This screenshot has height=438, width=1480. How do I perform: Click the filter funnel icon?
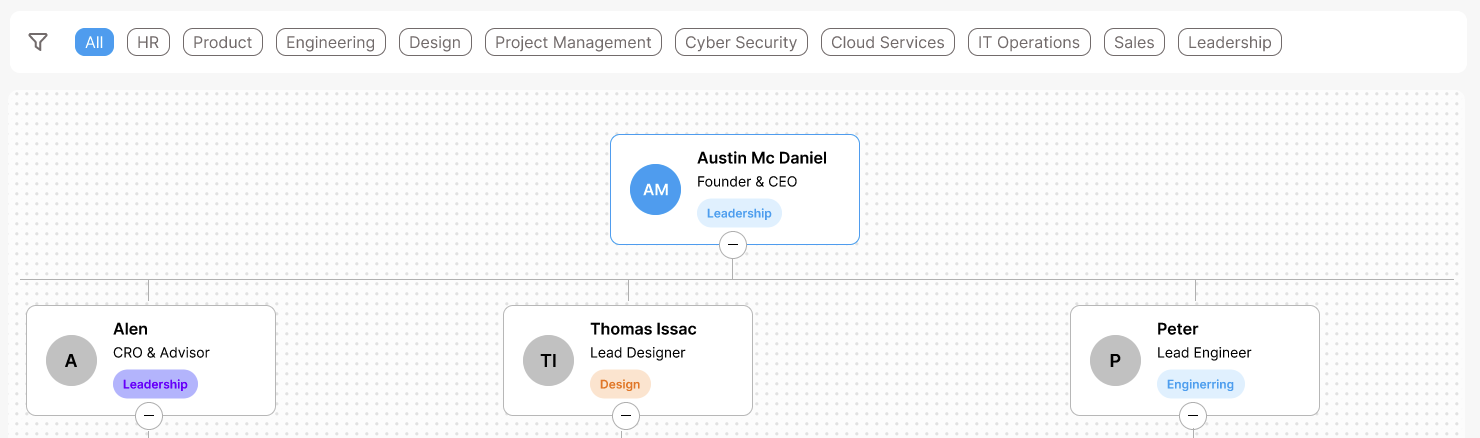coord(38,42)
